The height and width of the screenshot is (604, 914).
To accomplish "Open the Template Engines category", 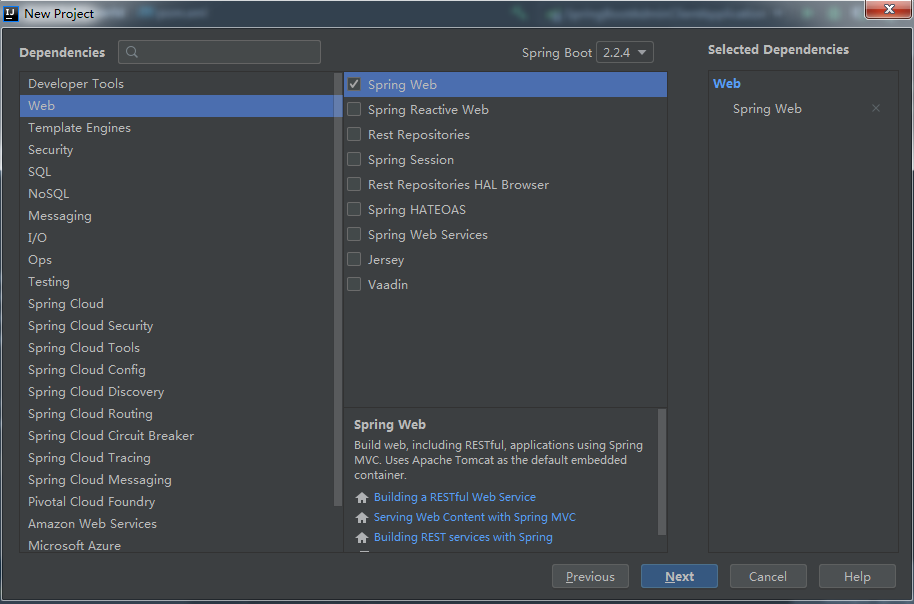I will [x=177, y=128].
